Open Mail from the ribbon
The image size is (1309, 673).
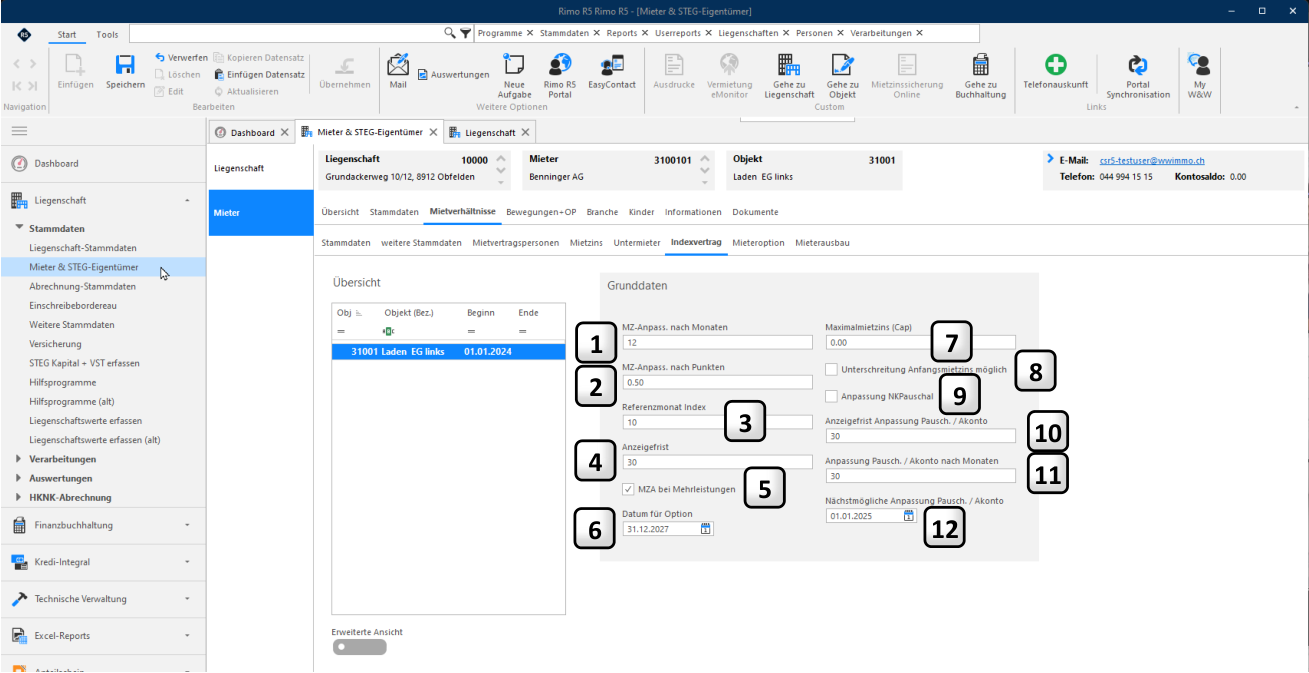[x=398, y=65]
